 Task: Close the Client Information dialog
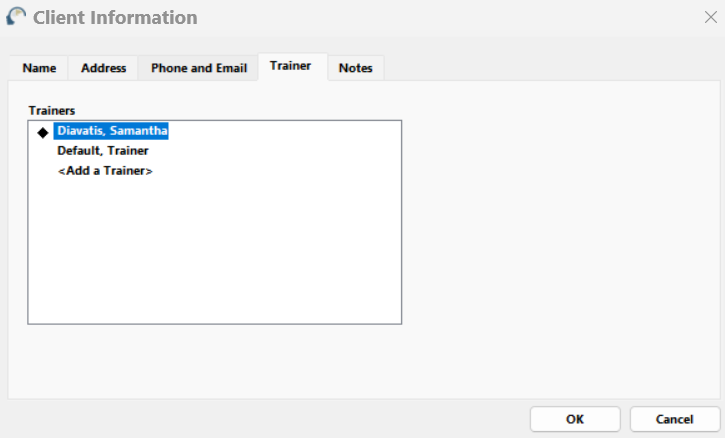(x=710, y=17)
